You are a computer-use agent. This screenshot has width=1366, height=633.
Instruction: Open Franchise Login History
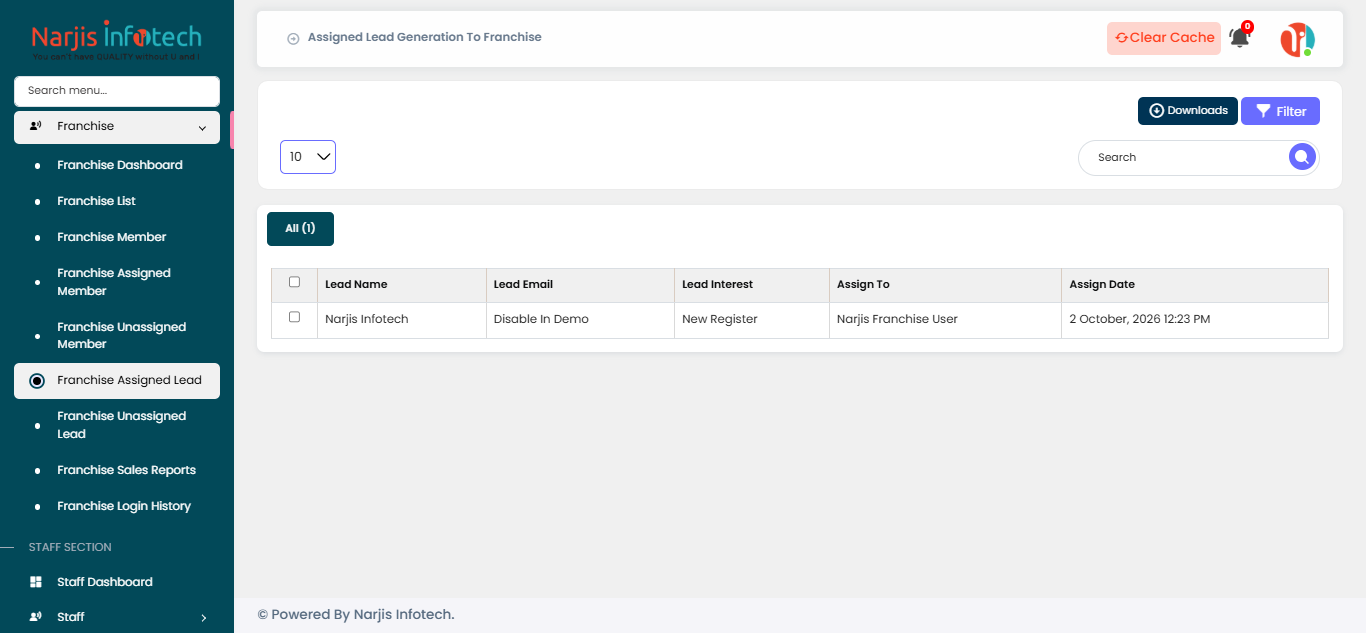124,506
